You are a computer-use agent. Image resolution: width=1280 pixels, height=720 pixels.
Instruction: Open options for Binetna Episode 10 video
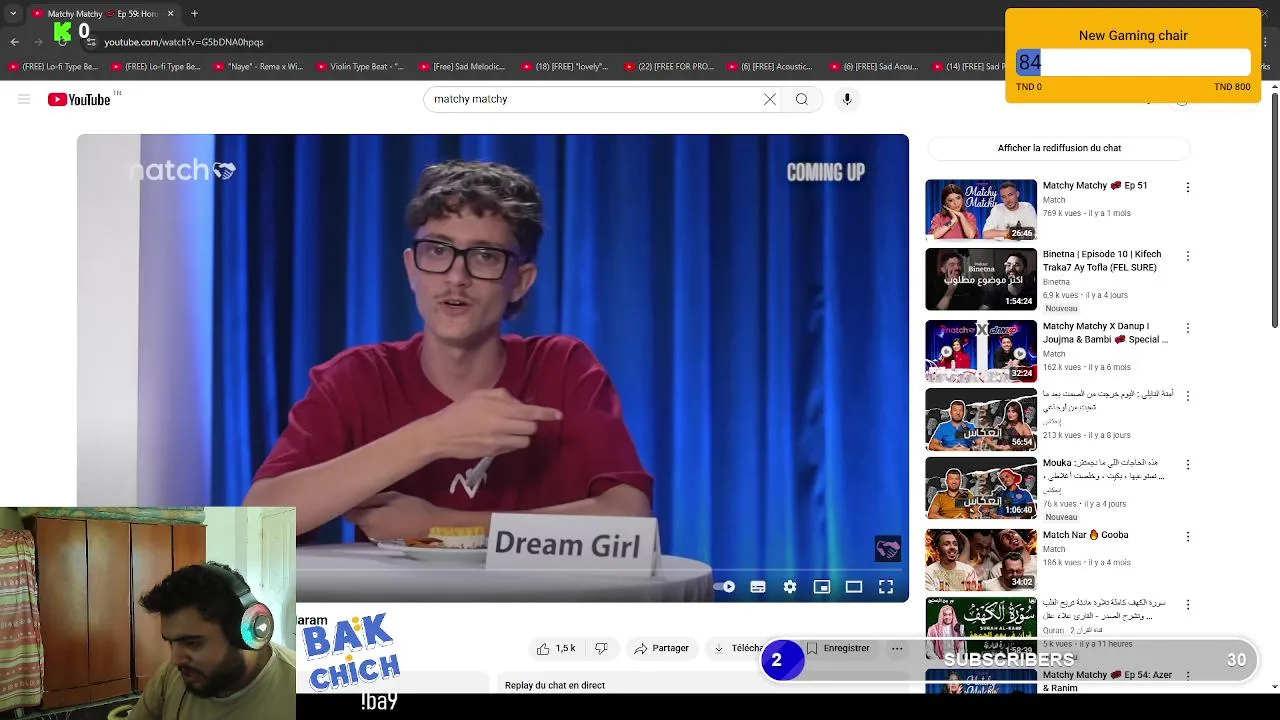coord(1188,256)
